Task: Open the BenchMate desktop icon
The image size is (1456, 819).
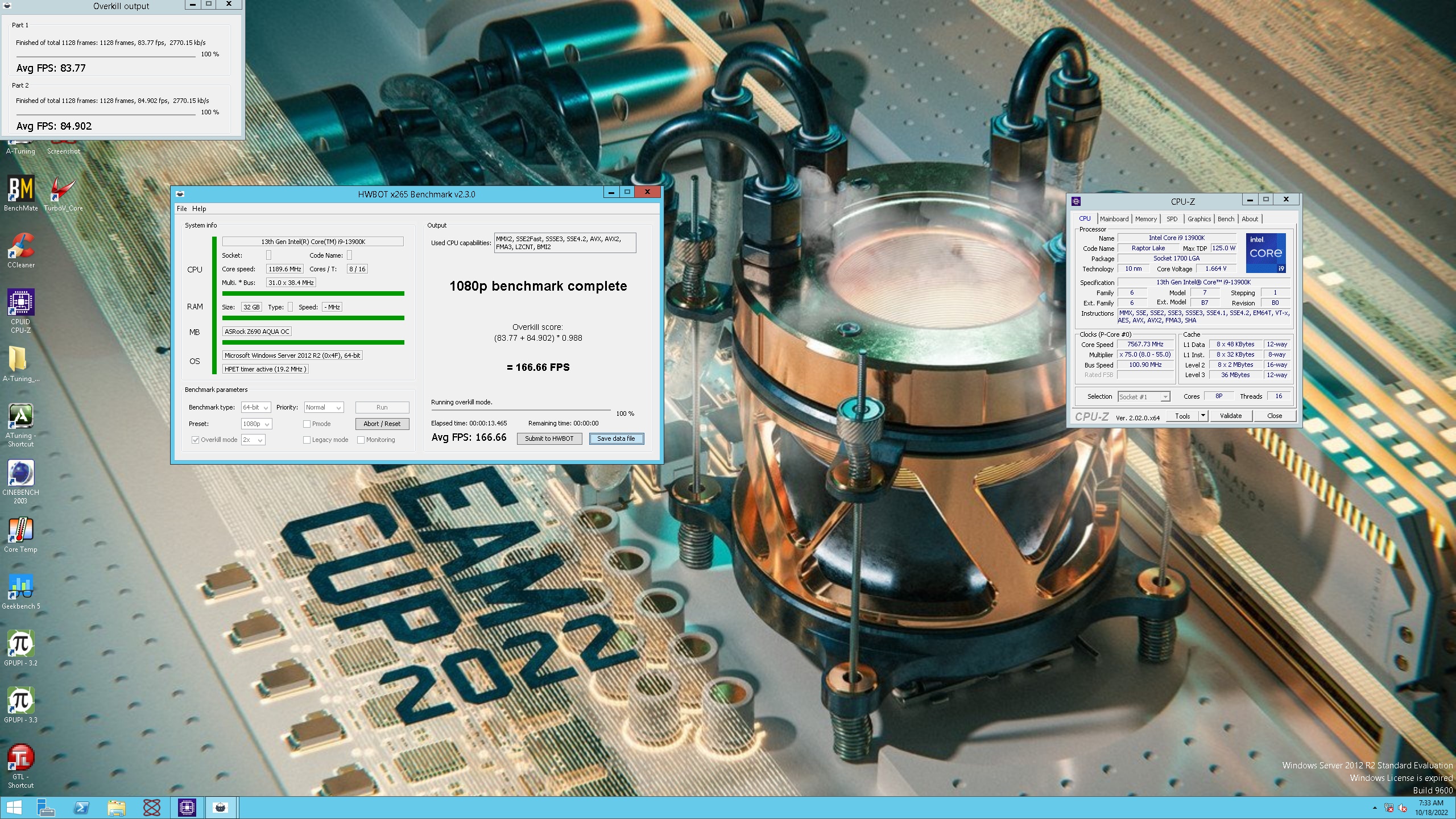Action: point(20,193)
